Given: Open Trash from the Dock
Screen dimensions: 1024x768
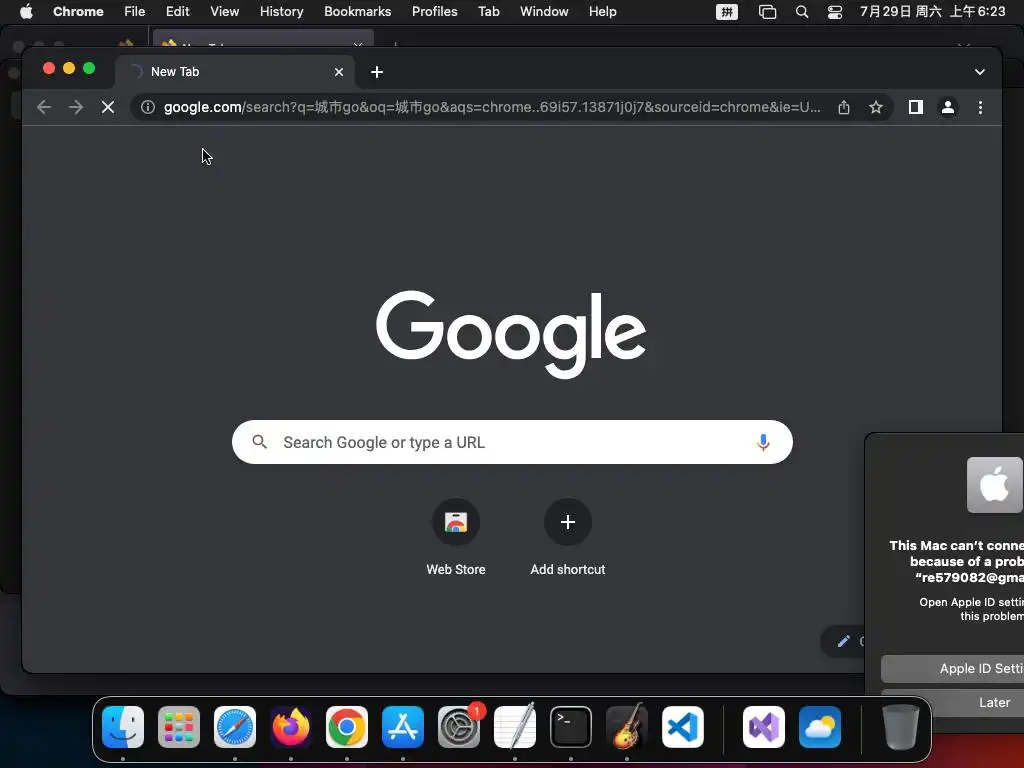Looking at the screenshot, I should [x=901, y=727].
